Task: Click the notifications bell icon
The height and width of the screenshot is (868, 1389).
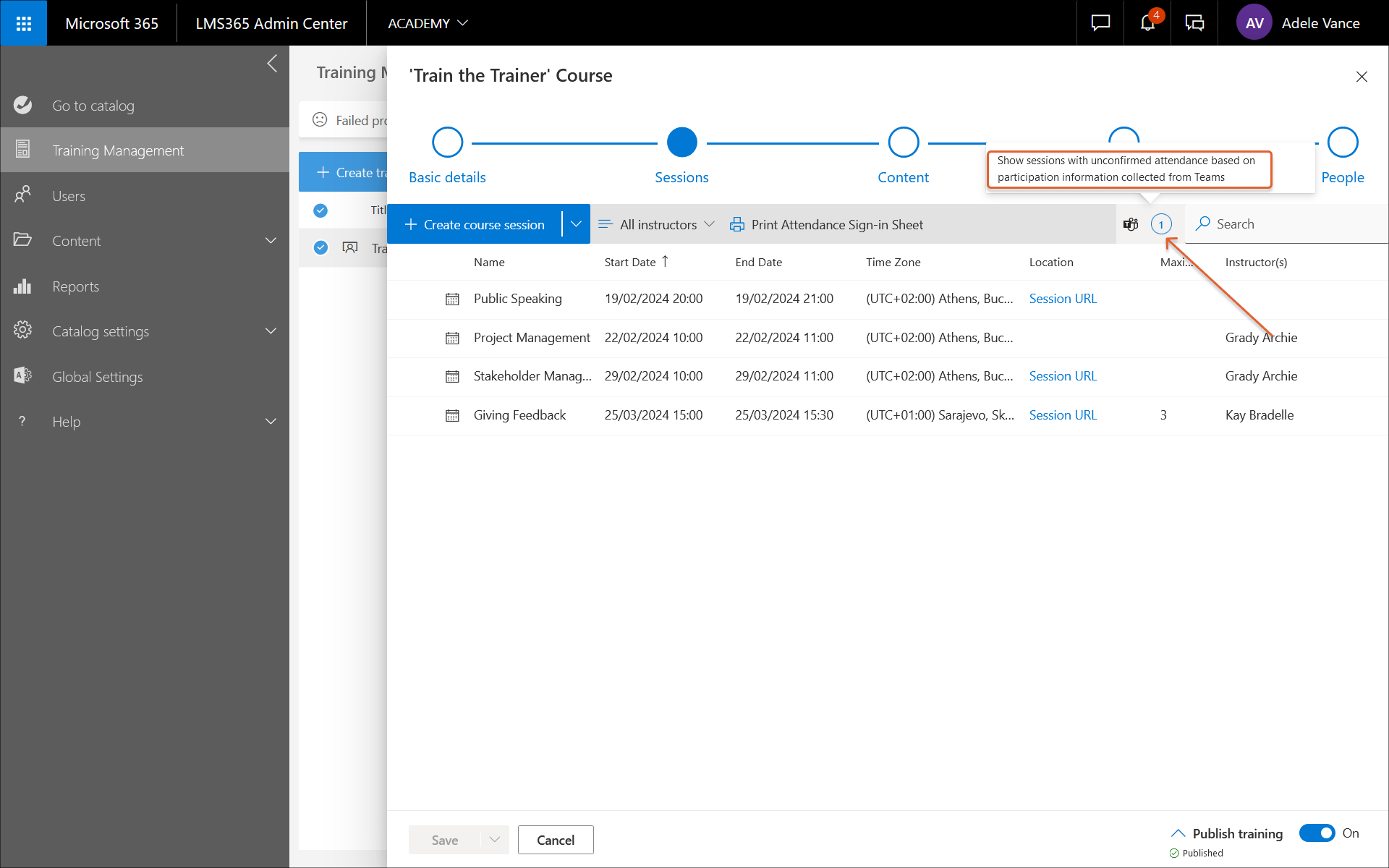Action: pos(1147,23)
